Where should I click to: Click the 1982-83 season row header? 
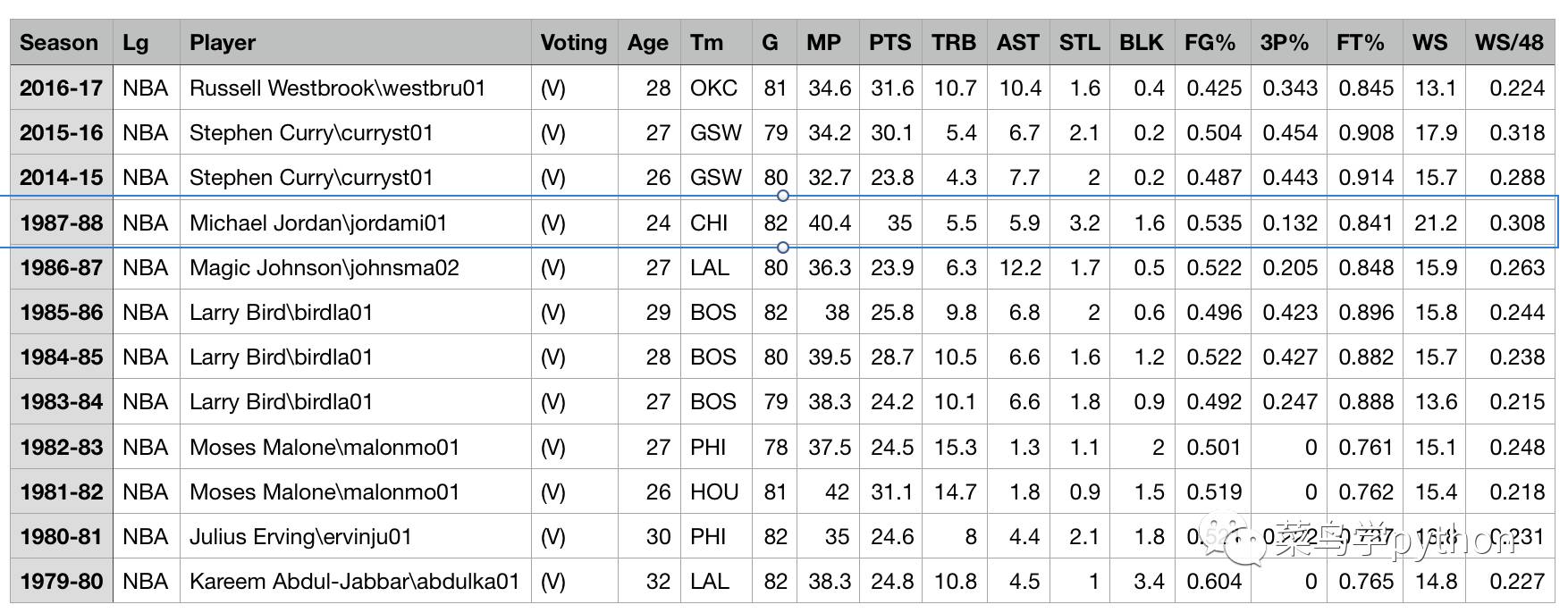pos(61,447)
